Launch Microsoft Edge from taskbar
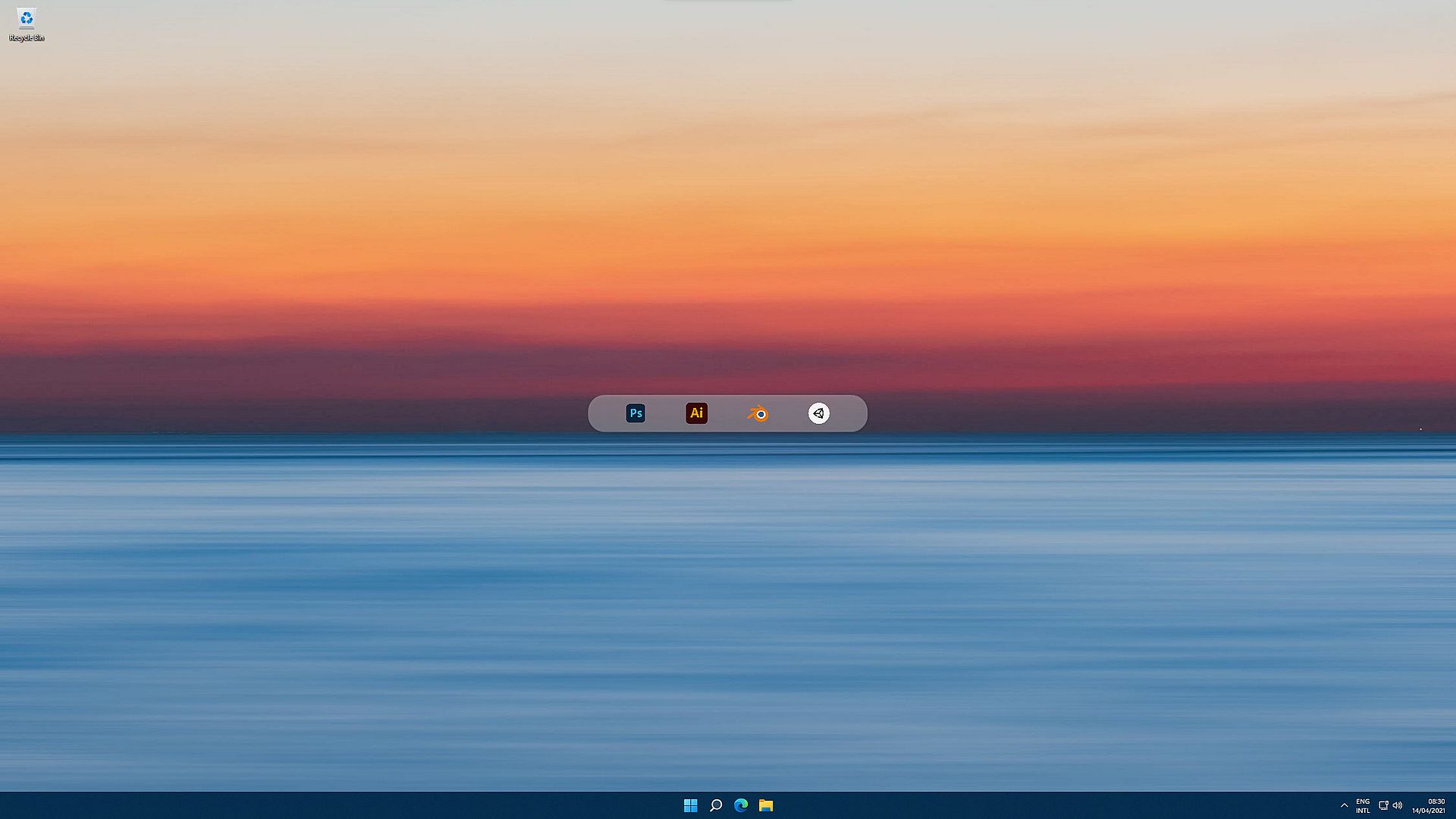This screenshot has width=1456, height=819. [x=741, y=805]
